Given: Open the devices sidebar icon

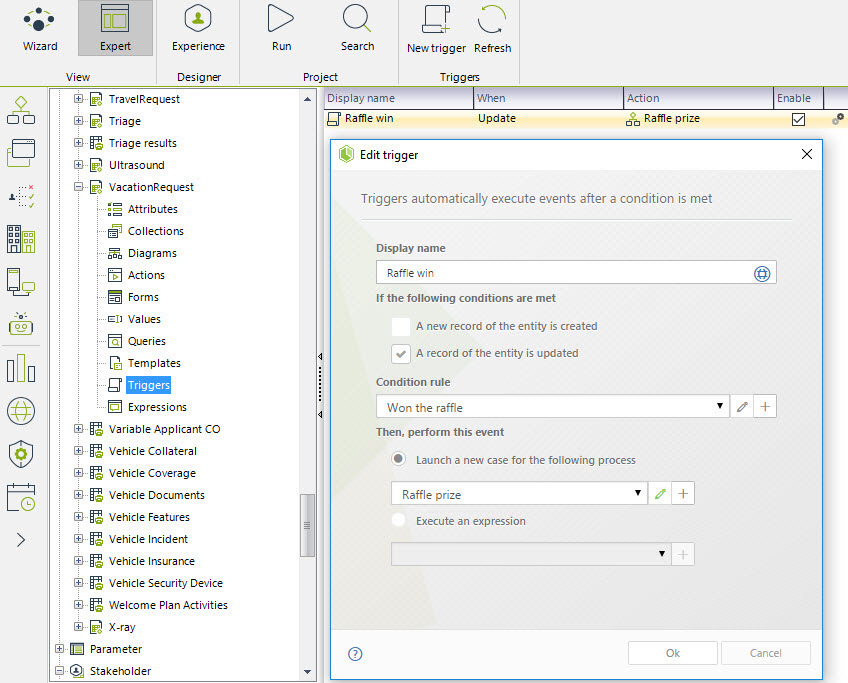Looking at the screenshot, I should 21,282.
